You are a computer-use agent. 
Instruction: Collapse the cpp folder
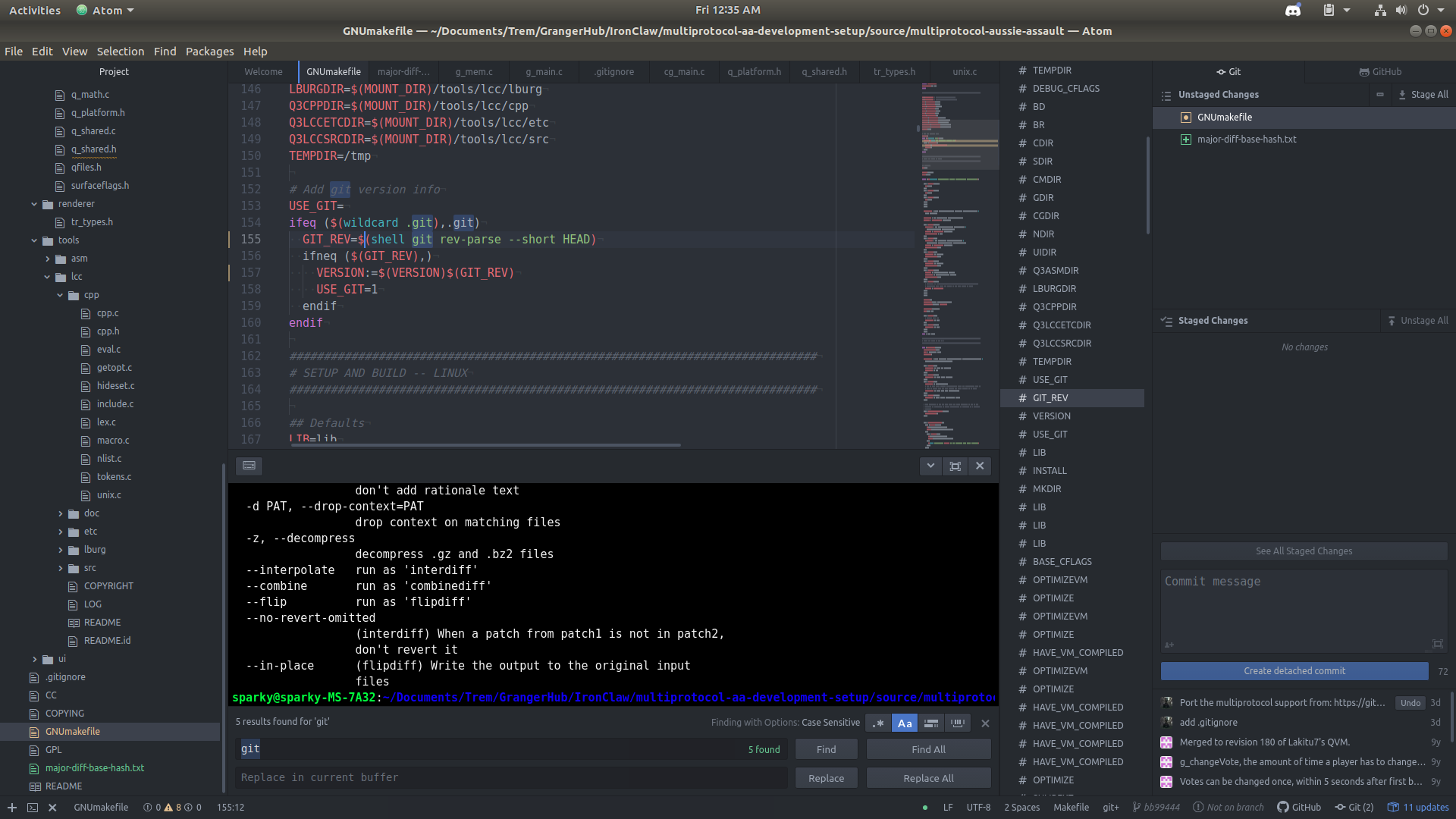[60, 295]
